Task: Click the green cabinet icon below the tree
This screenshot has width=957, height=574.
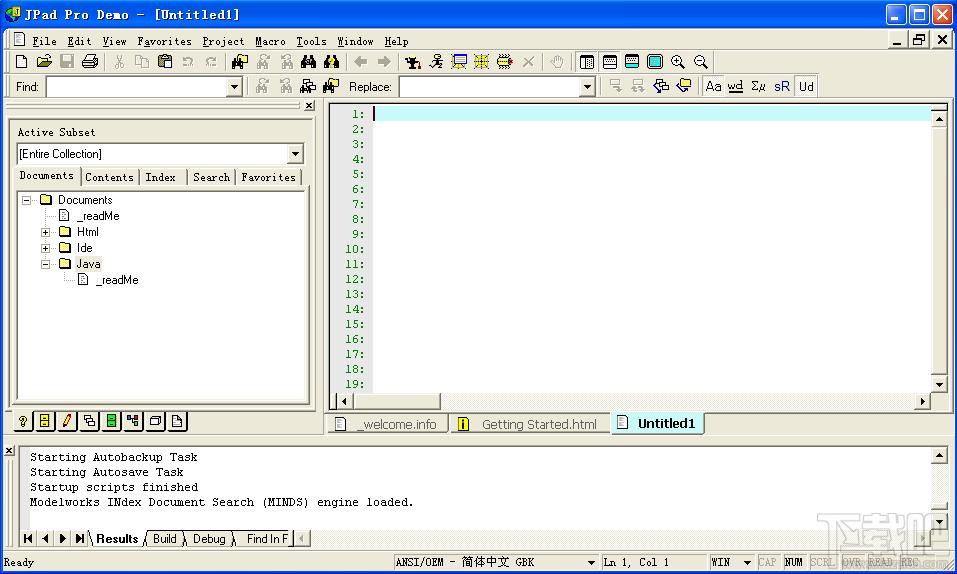Action: point(111,421)
